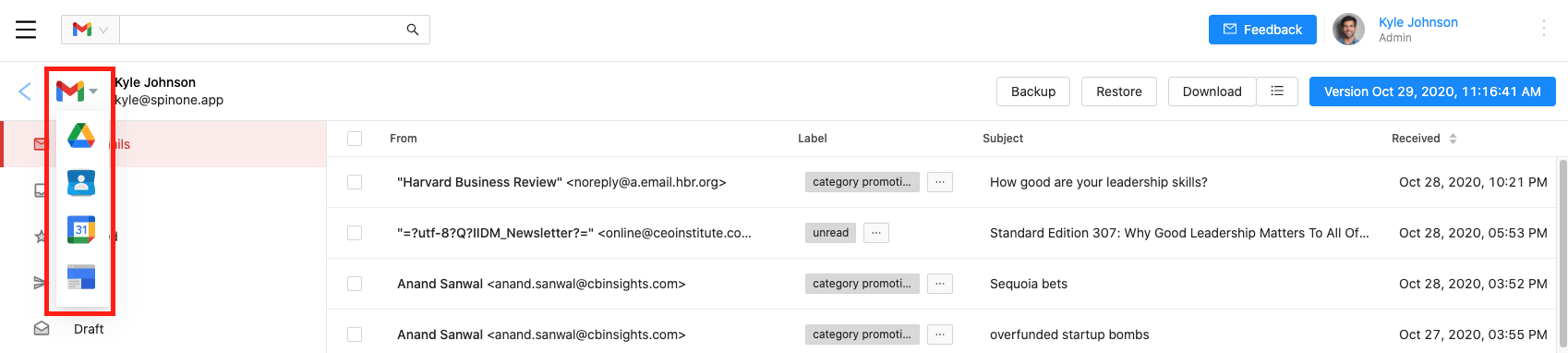
Task: Select Google Sites from the service list
Action: click(x=81, y=277)
